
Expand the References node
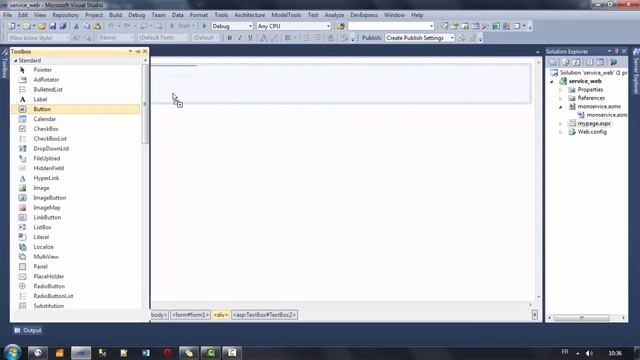click(560, 98)
